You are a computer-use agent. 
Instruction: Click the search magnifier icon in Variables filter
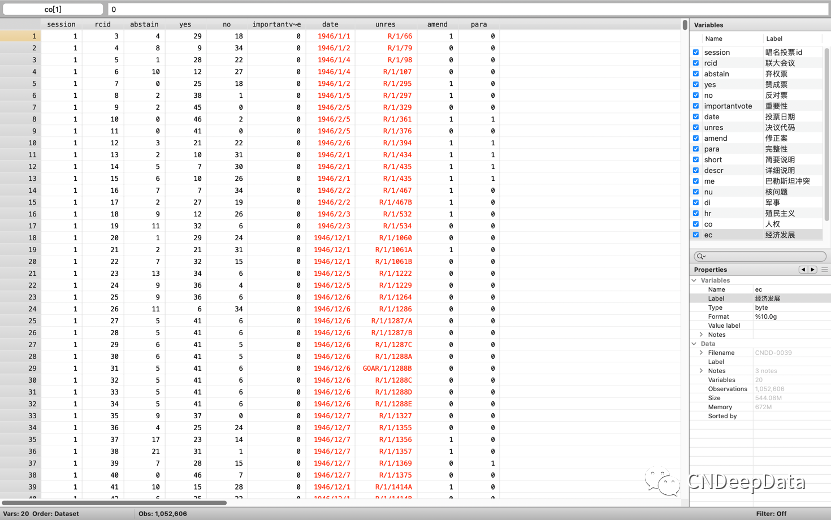tap(700, 256)
